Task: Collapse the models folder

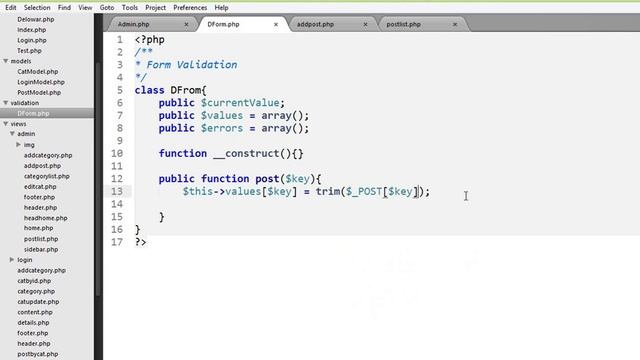Action: 6,61
